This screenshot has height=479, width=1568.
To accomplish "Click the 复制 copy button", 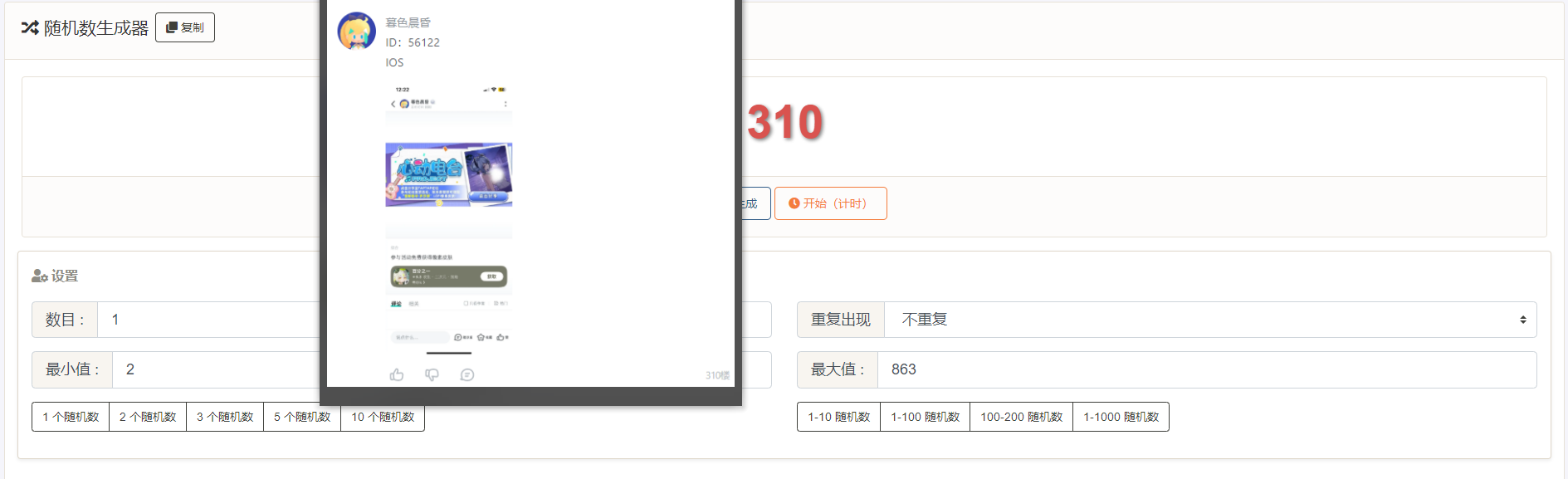I will pyautogui.click(x=185, y=27).
